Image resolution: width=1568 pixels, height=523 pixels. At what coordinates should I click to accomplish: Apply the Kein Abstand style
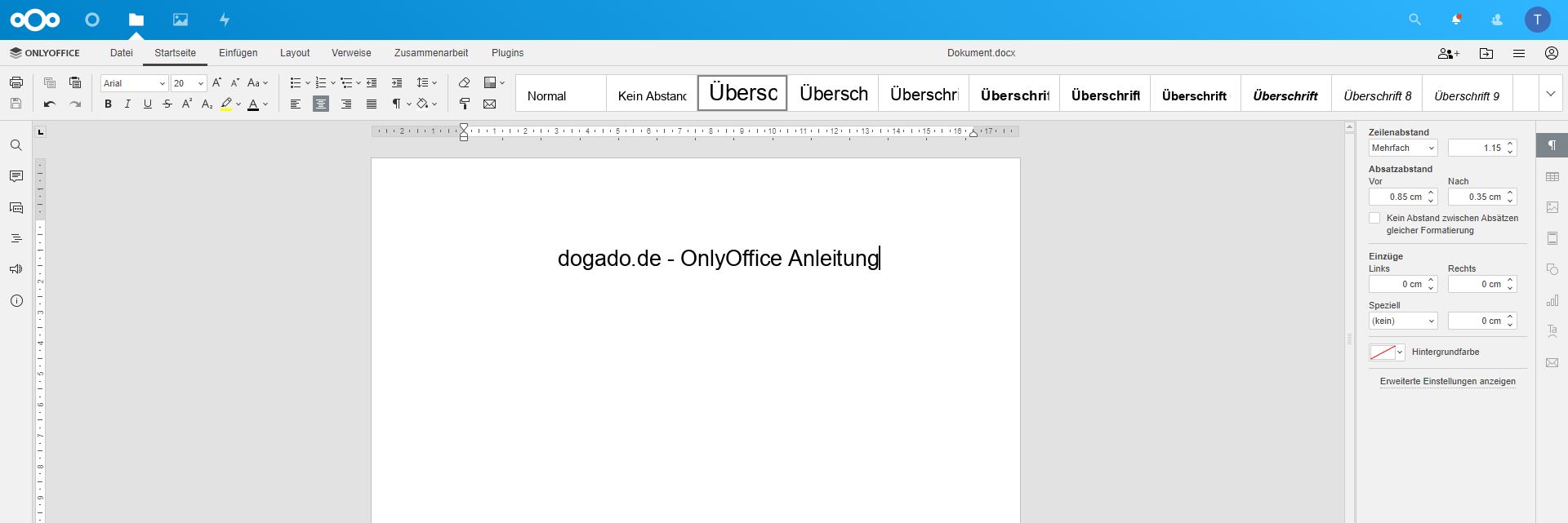(x=652, y=93)
